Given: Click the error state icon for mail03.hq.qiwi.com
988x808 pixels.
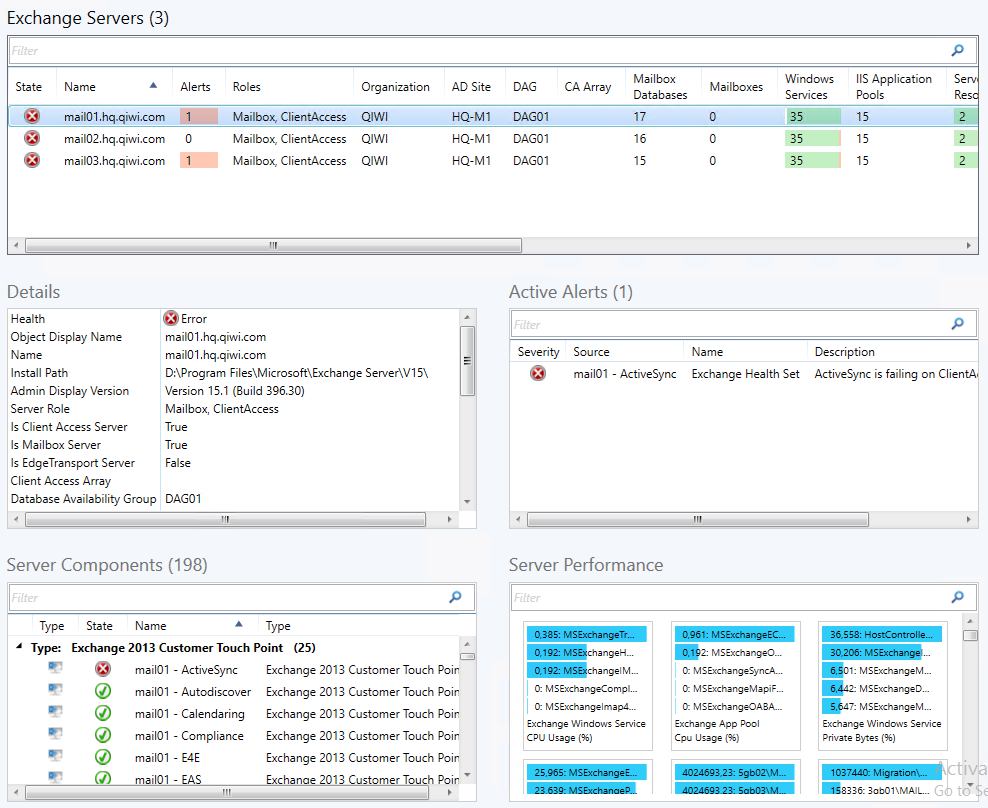Looking at the screenshot, I should pyautogui.click(x=32, y=160).
